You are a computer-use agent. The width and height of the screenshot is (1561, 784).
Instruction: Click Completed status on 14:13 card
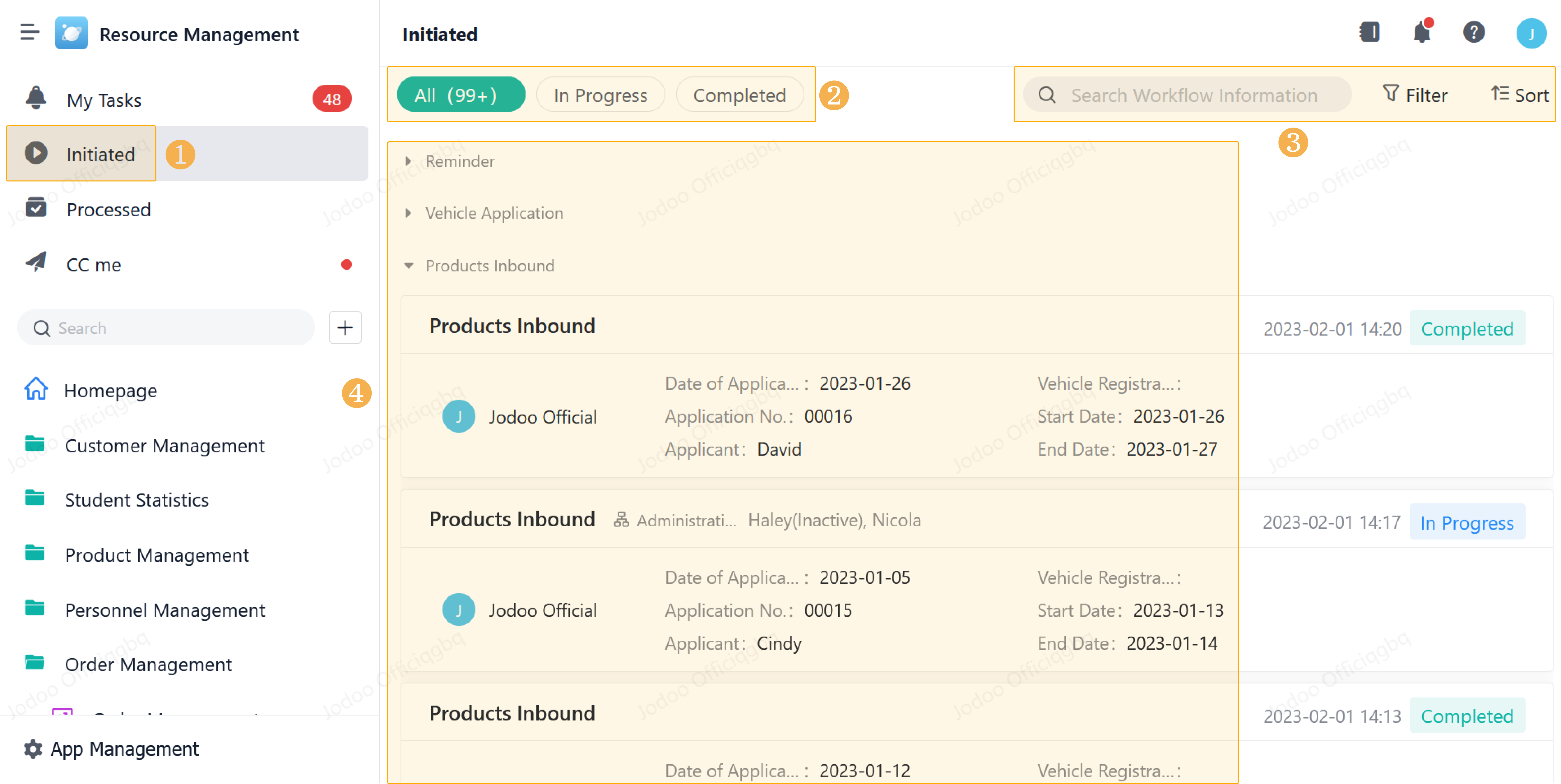[x=1467, y=716]
